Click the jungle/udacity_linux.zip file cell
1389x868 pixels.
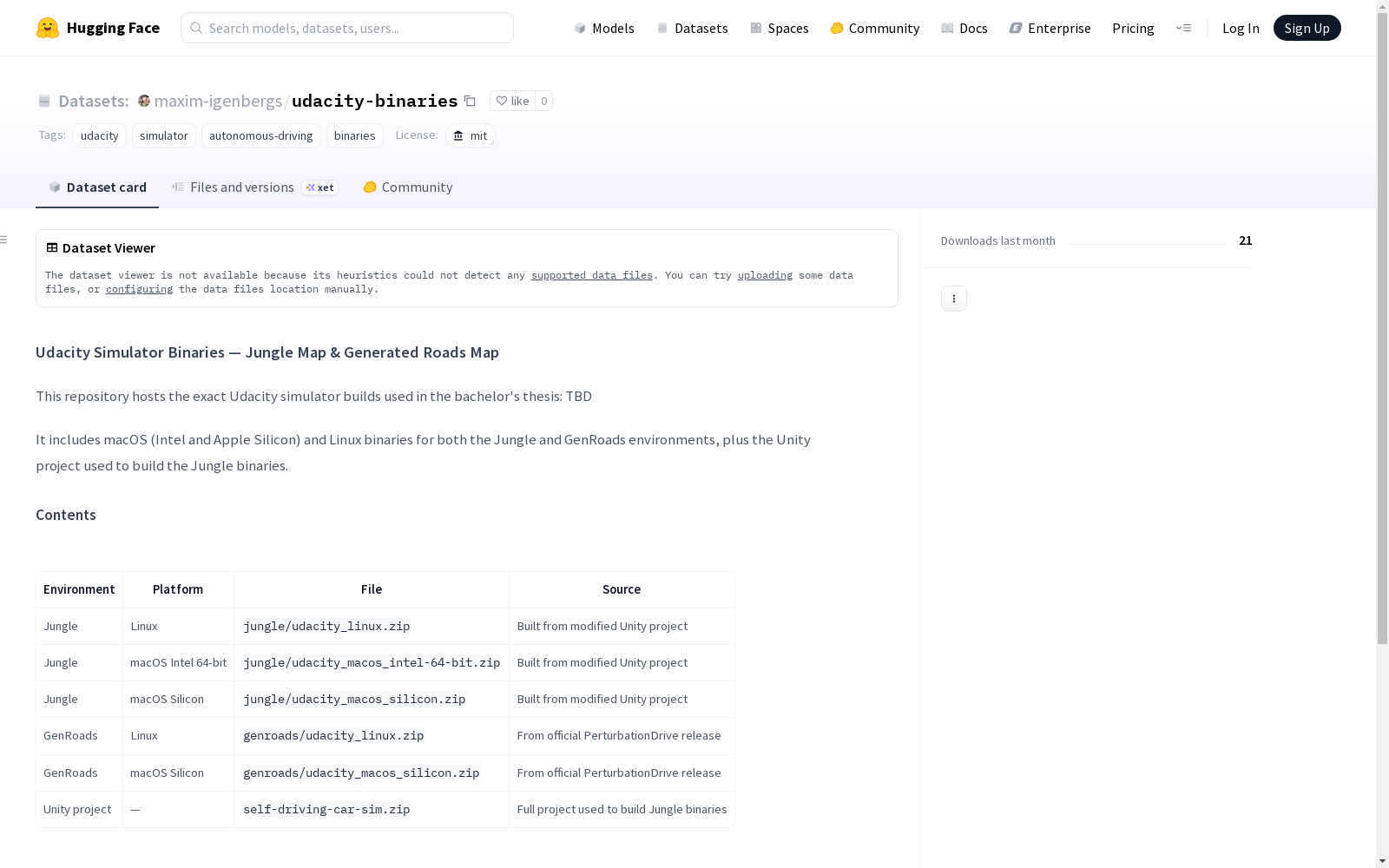[x=326, y=627]
